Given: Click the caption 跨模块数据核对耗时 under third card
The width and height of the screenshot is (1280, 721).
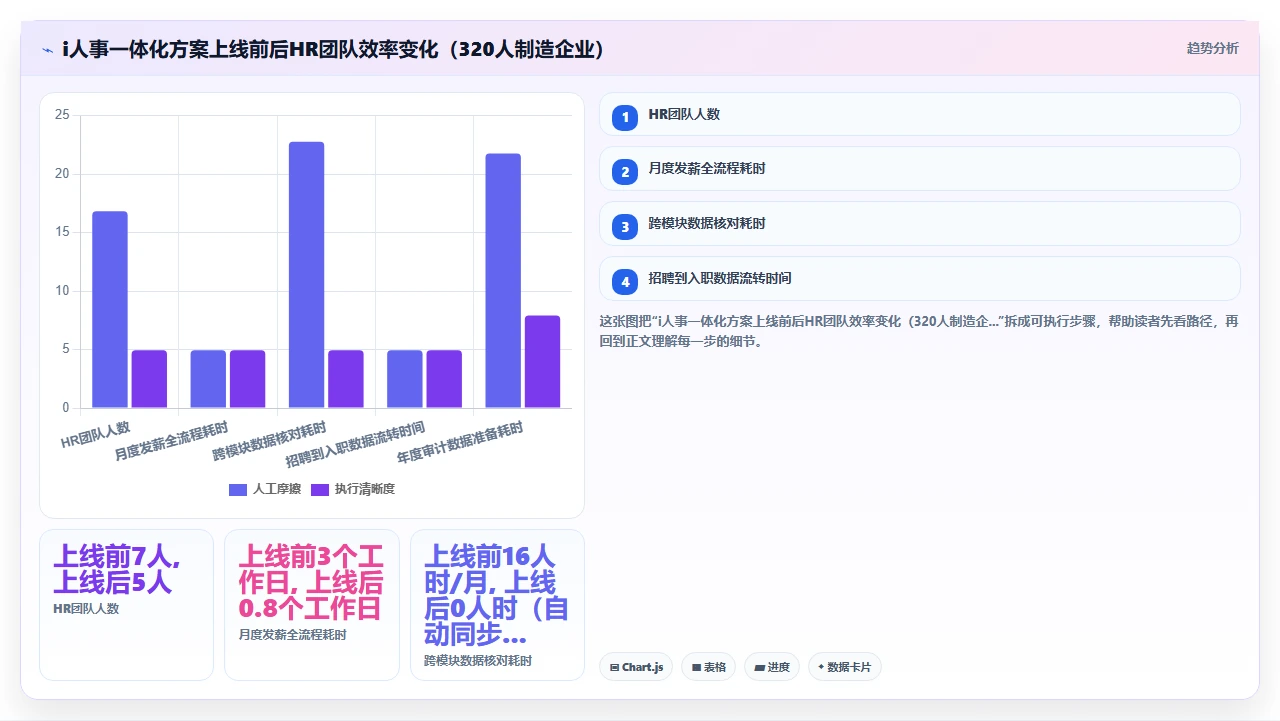Looking at the screenshot, I should tap(478, 661).
